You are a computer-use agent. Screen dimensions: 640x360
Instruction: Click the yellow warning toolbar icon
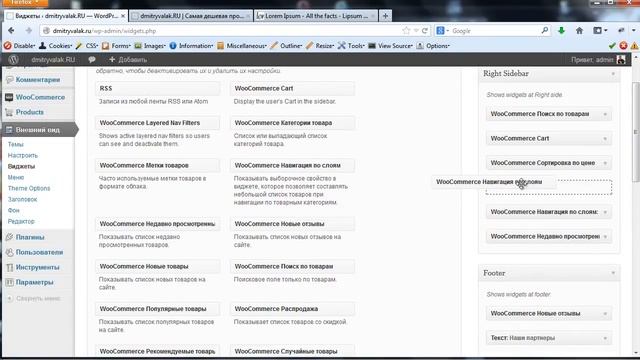[x=634, y=46]
